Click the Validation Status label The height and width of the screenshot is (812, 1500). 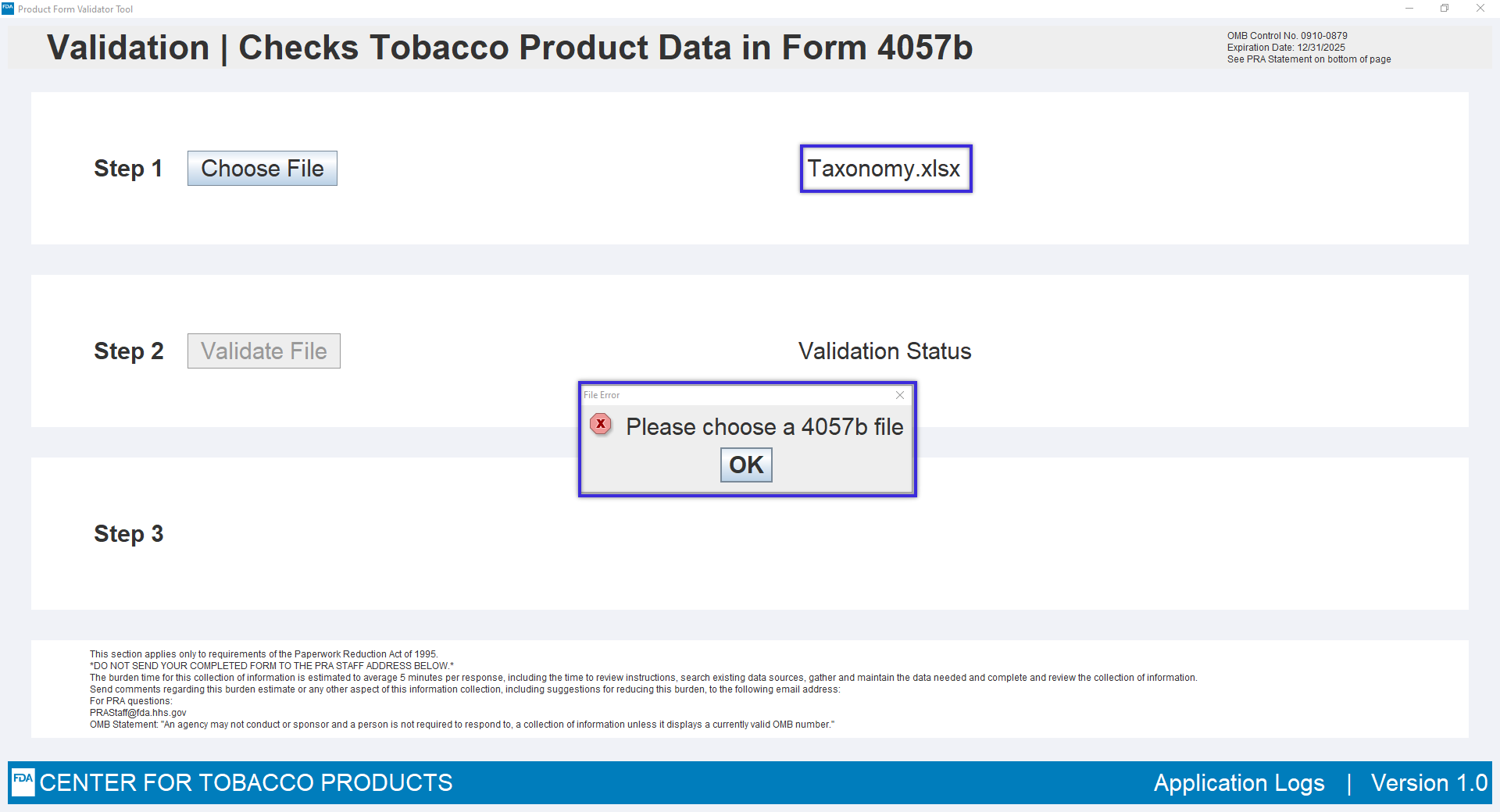point(884,351)
